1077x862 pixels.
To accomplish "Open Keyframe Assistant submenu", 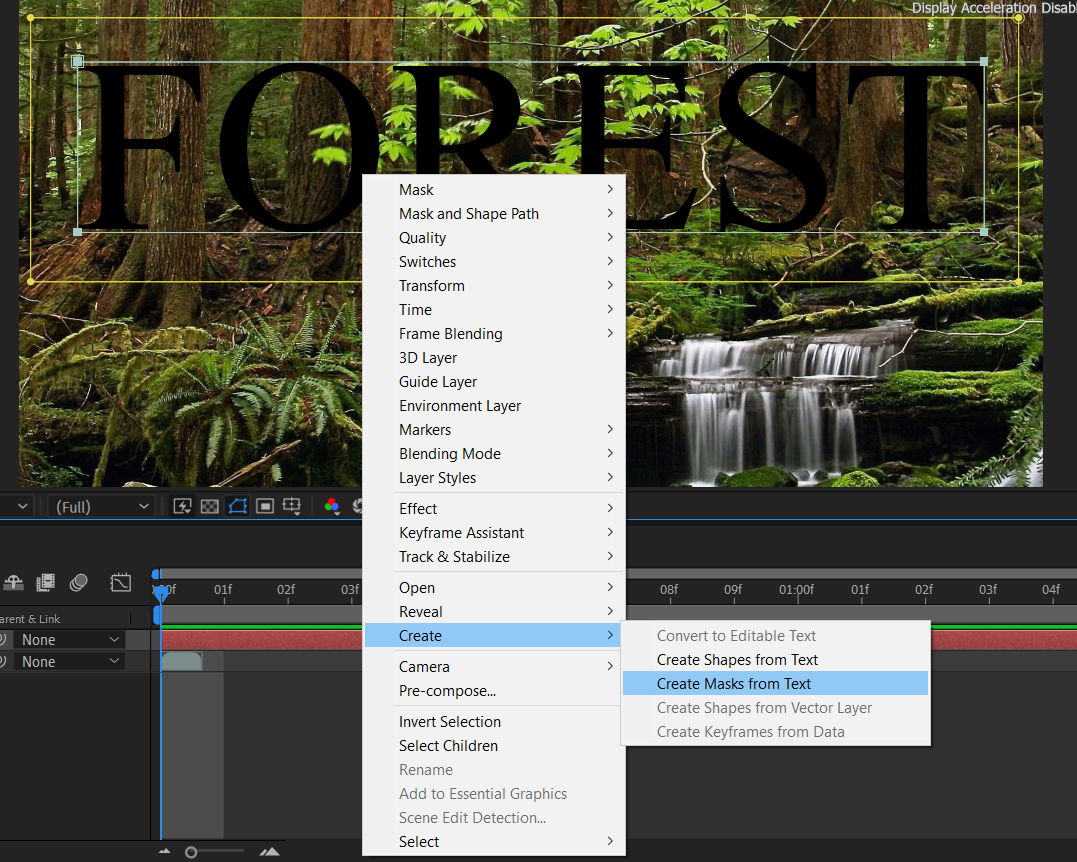I will click(494, 533).
